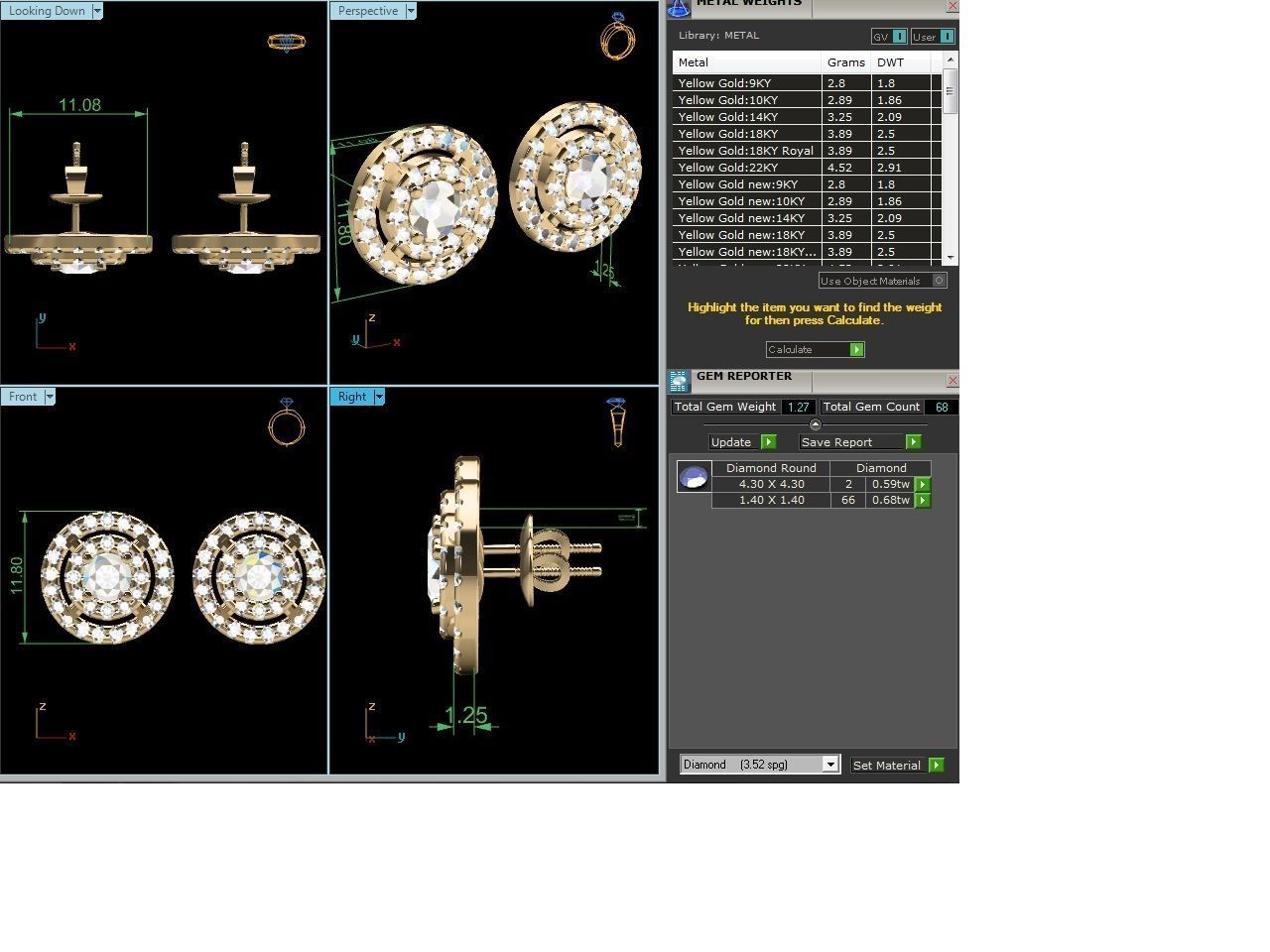Click the metal list scrollbar thumb
This screenshot has width=1270, height=952.
(951, 91)
